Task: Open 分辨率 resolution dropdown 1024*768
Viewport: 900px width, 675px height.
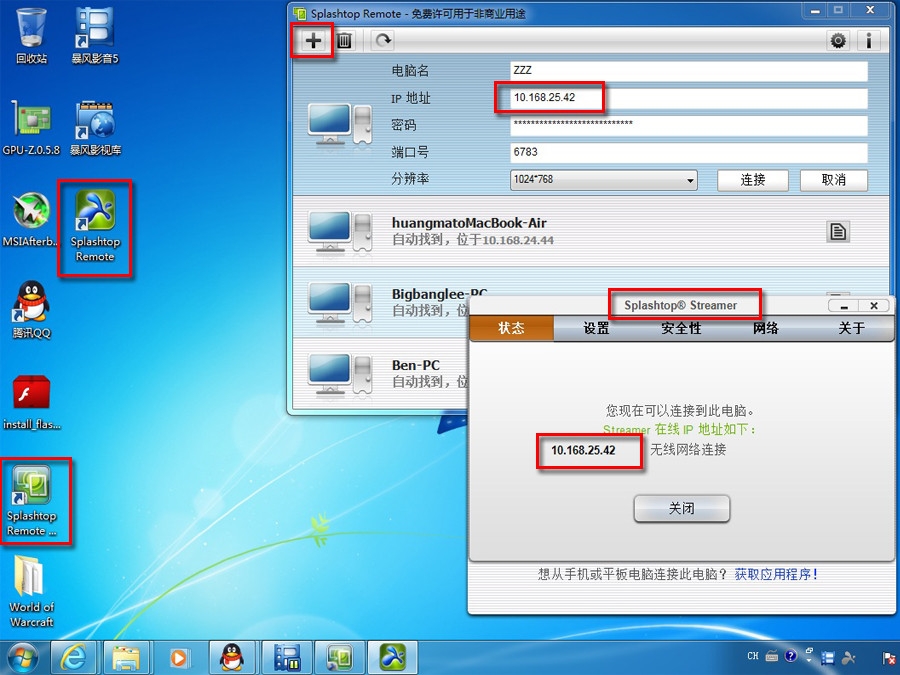Action: [603, 180]
